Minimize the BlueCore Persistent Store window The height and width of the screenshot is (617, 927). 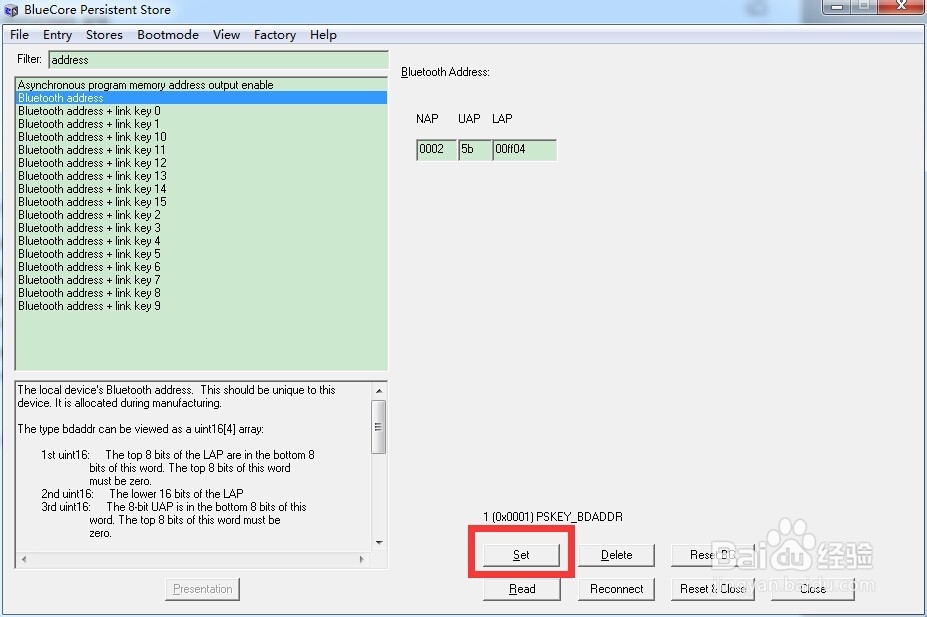point(836,7)
